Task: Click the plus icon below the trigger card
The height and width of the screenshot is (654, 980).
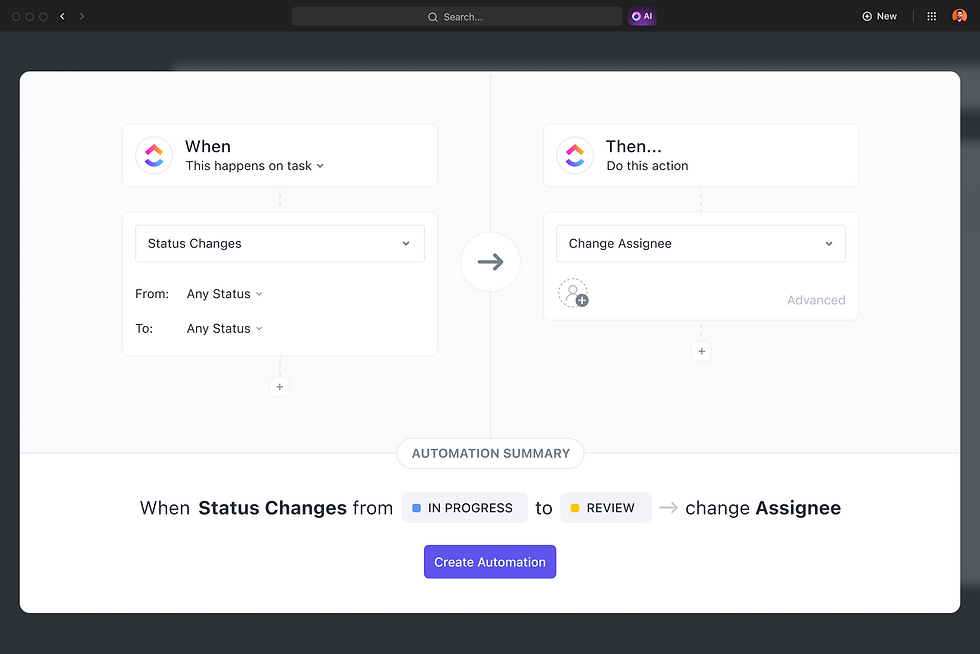Action: coord(279,386)
